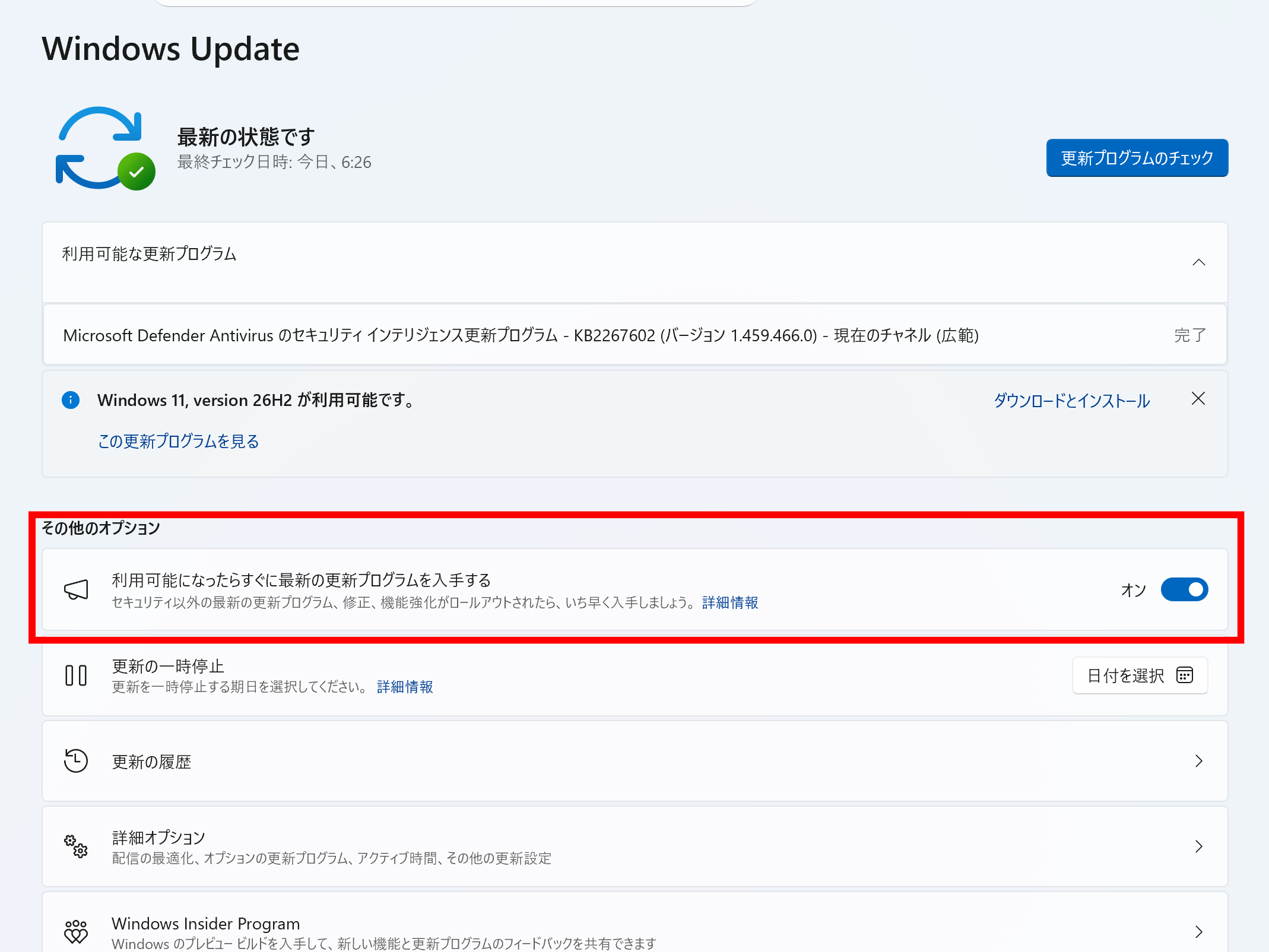This screenshot has height=952, width=1269.
Task: Click the オン label beside the toggle
Action: 1134,590
